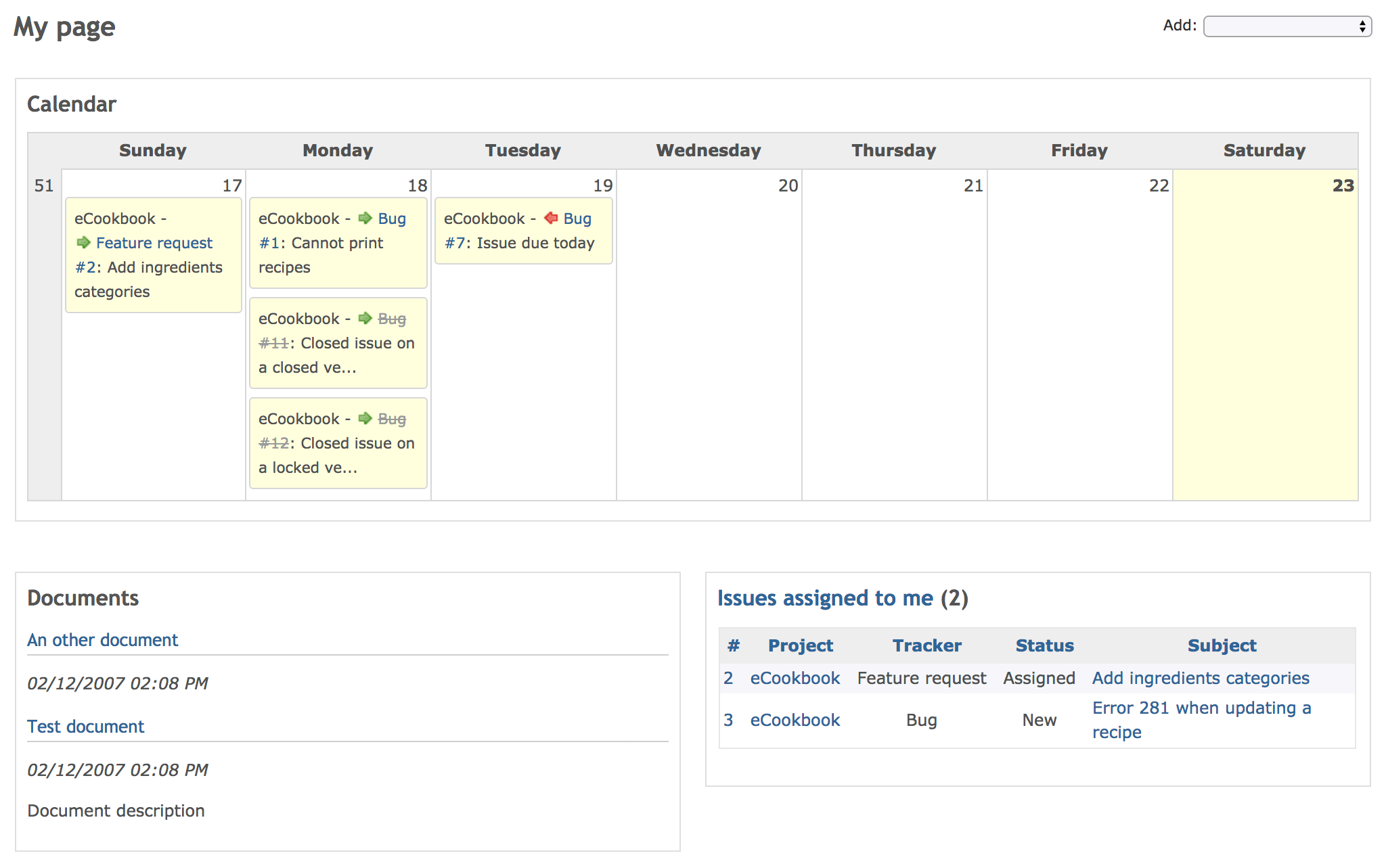Sort issues by Subject column header

(x=1222, y=645)
